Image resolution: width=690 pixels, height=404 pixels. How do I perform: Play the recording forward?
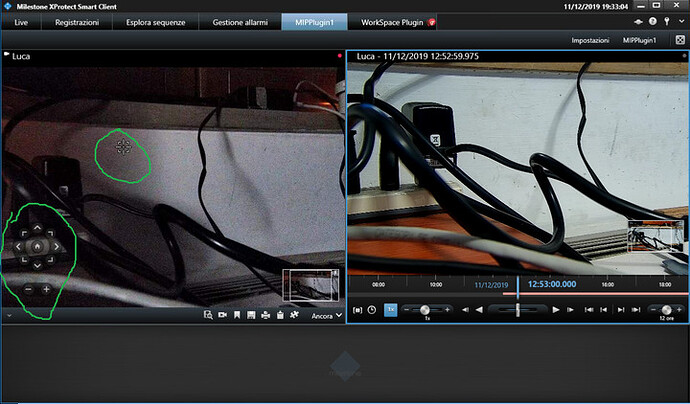pyautogui.click(x=556, y=310)
